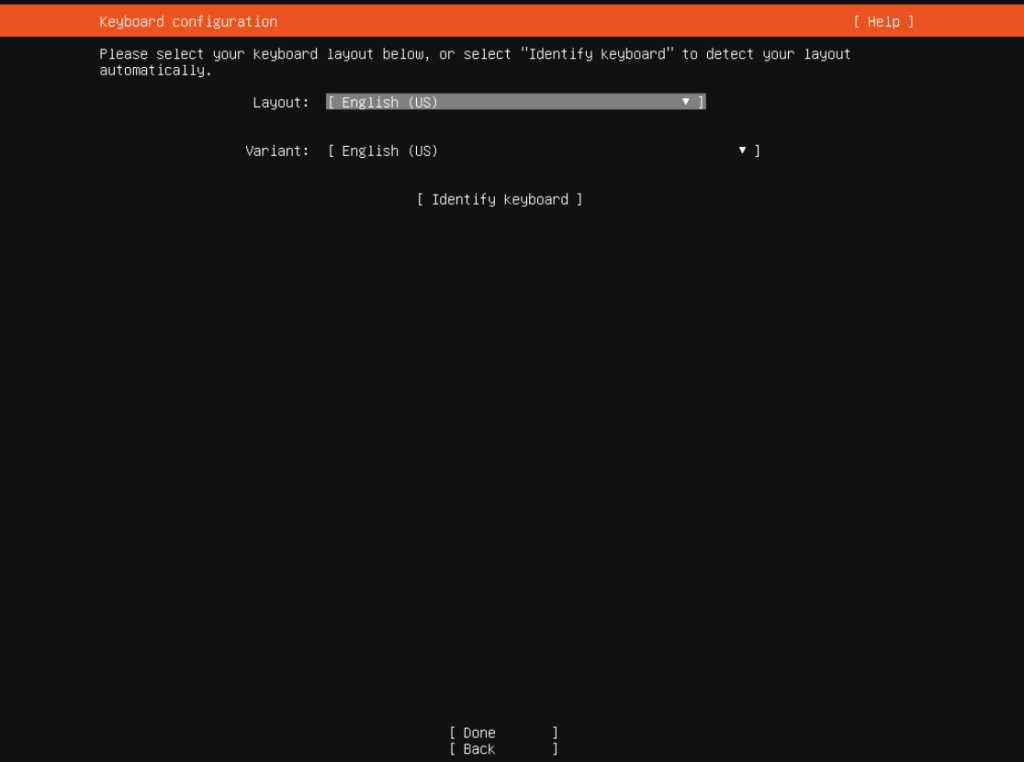The width and height of the screenshot is (1024, 762).
Task: Select the Variant field showing English (US)
Action: tap(540, 150)
